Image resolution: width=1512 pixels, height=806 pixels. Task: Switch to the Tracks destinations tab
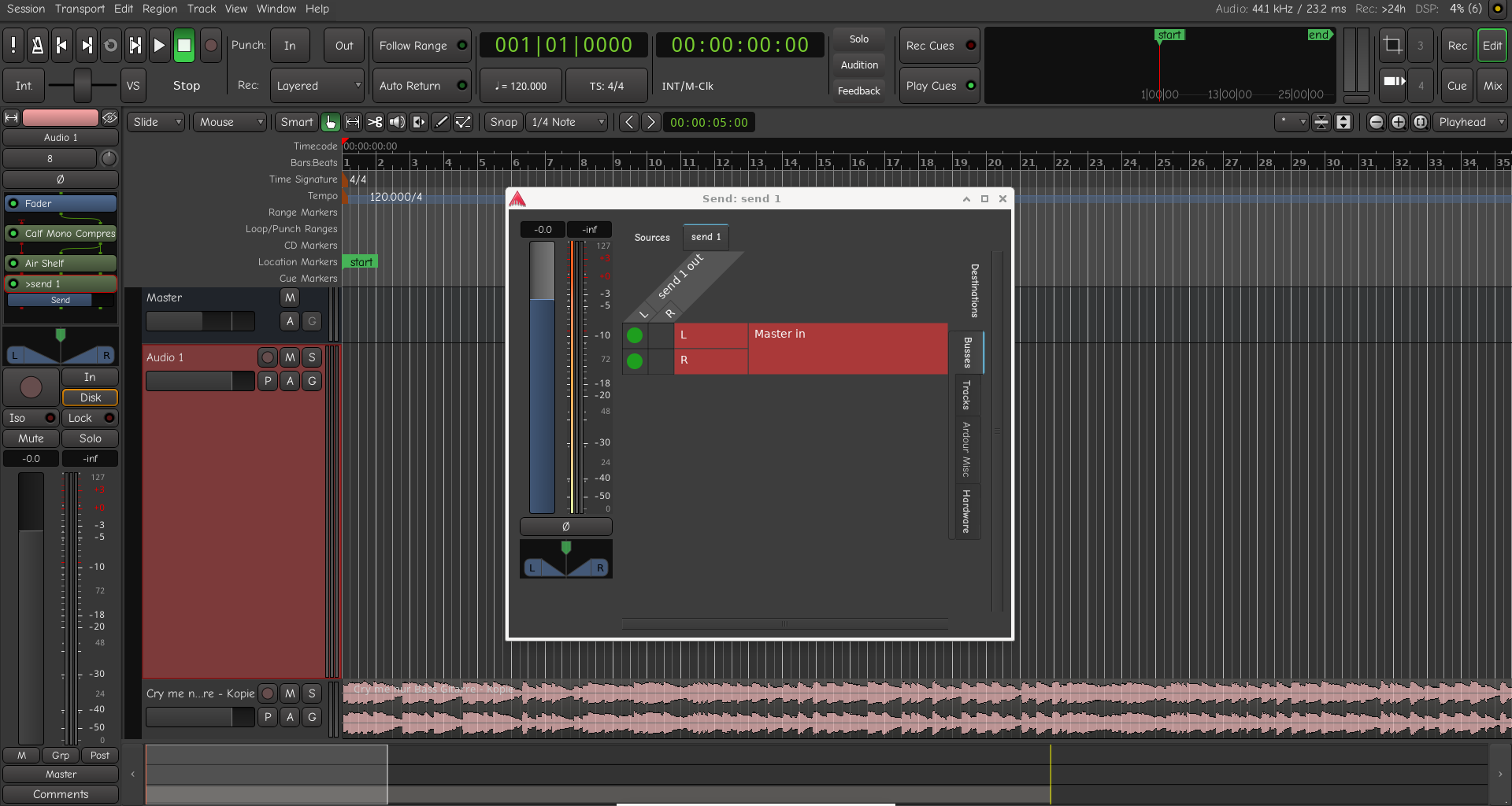point(966,395)
